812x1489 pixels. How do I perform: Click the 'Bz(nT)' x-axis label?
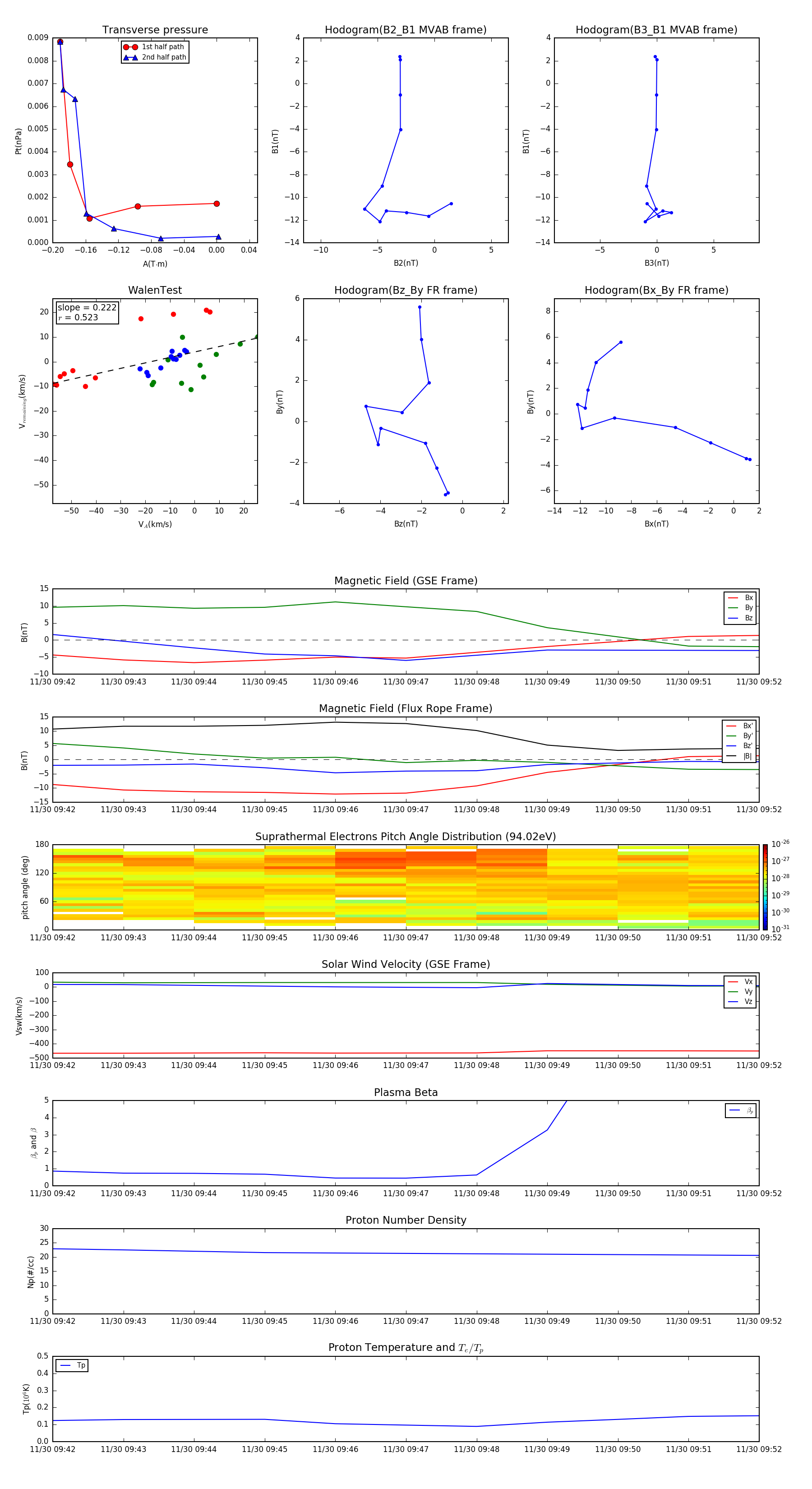click(406, 524)
